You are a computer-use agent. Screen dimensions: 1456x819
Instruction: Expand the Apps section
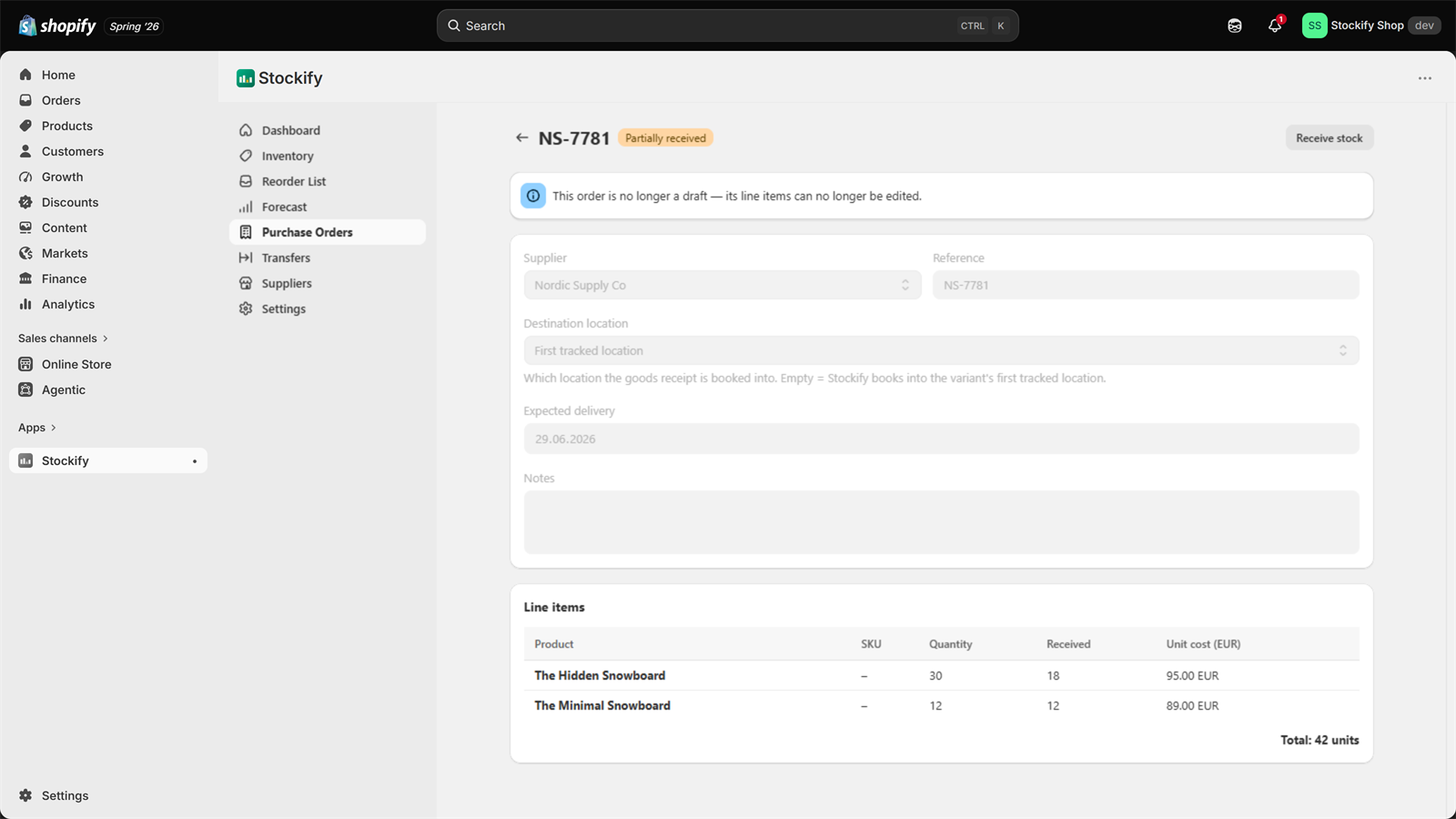click(x=37, y=427)
